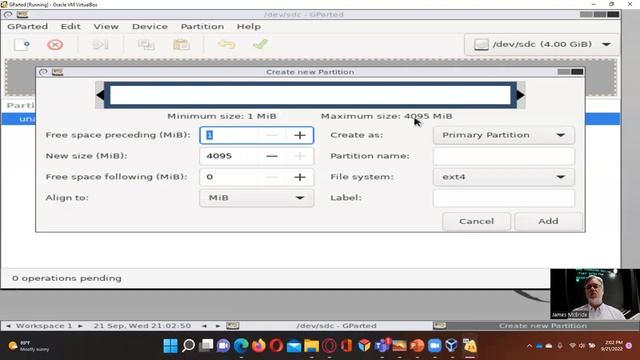The width and height of the screenshot is (640, 360).
Task: Focus the Free space following field
Action: click(x=229, y=177)
